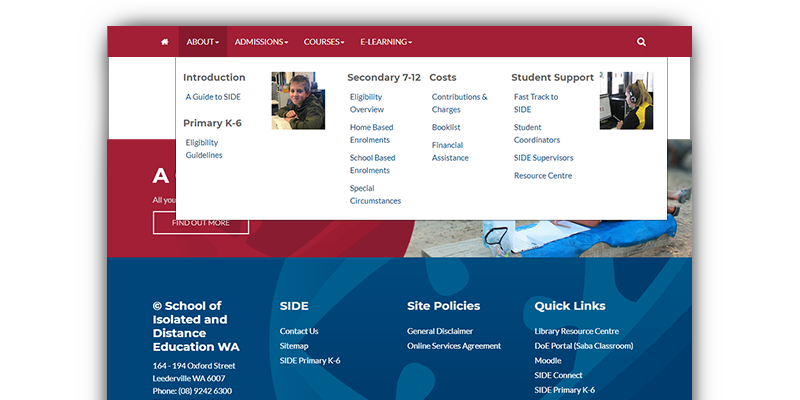
Task: Open Contact Us footer link
Action: (x=299, y=331)
